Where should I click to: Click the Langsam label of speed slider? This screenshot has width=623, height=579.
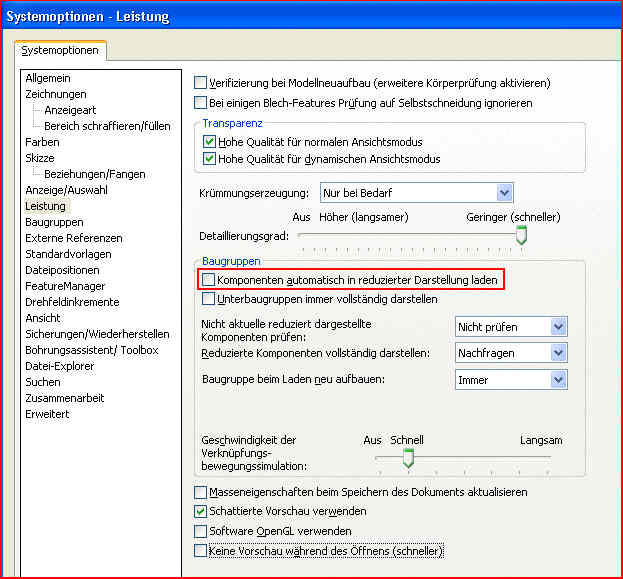[x=541, y=440]
